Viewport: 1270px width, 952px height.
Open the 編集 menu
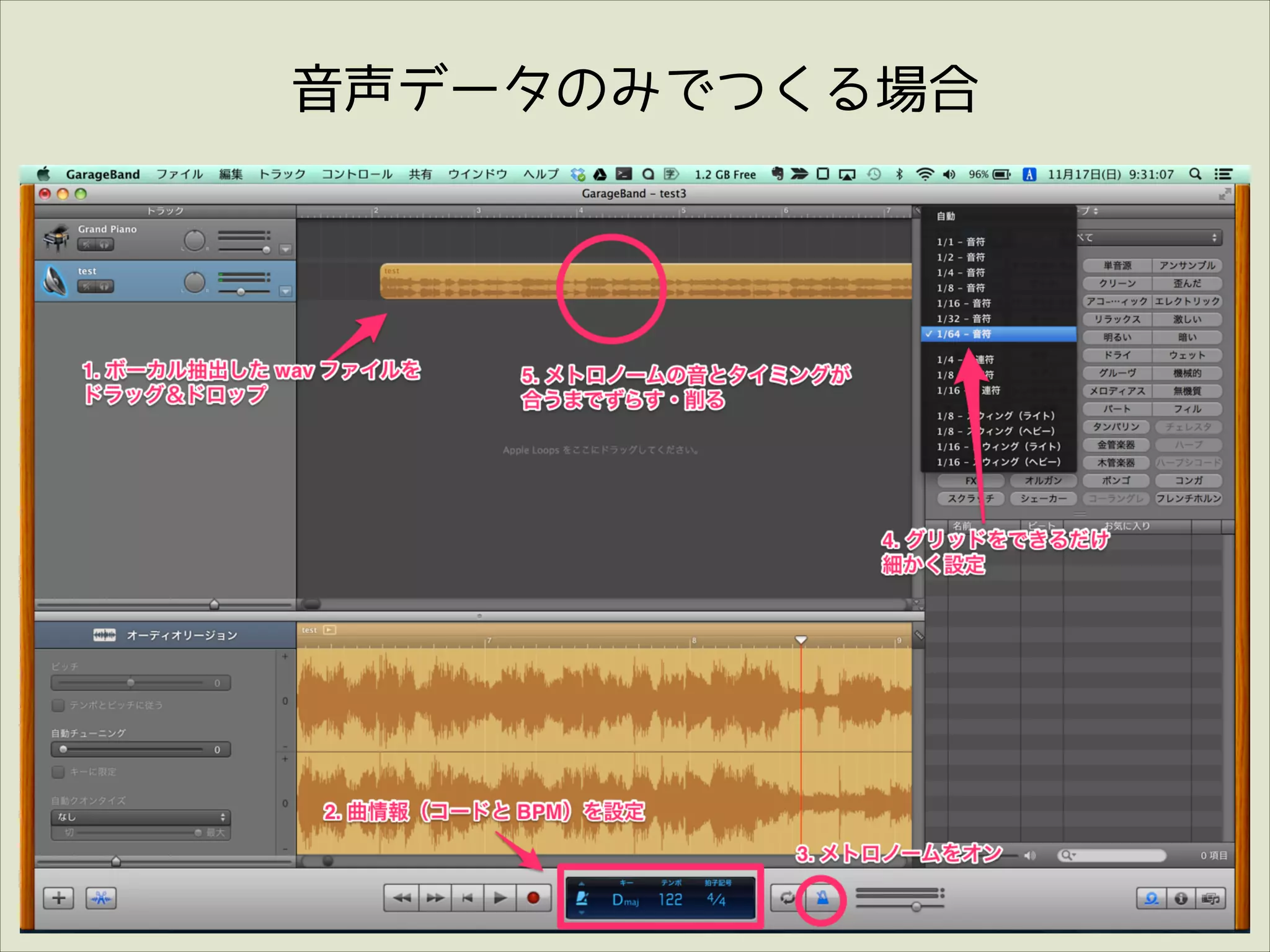(x=231, y=174)
